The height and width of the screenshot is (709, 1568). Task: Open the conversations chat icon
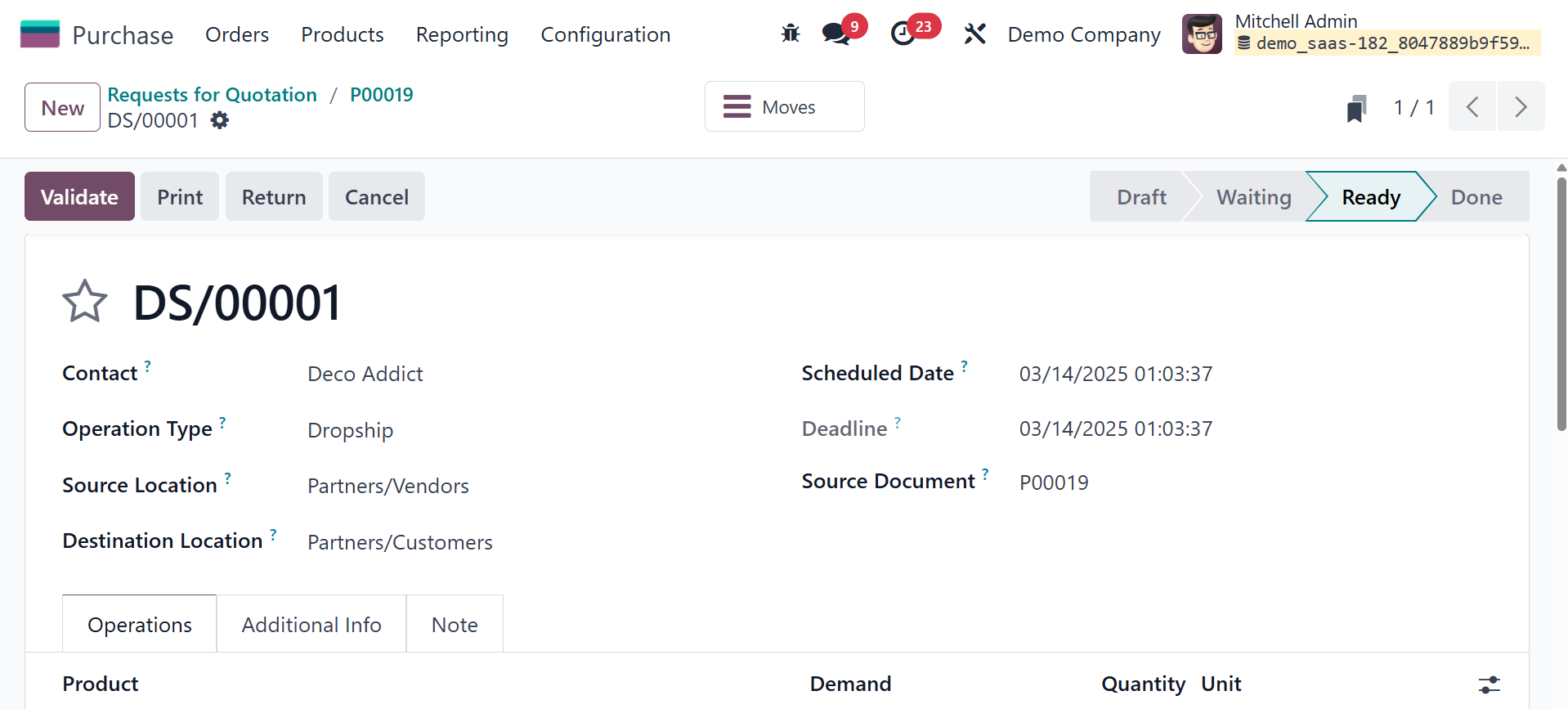(x=836, y=34)
